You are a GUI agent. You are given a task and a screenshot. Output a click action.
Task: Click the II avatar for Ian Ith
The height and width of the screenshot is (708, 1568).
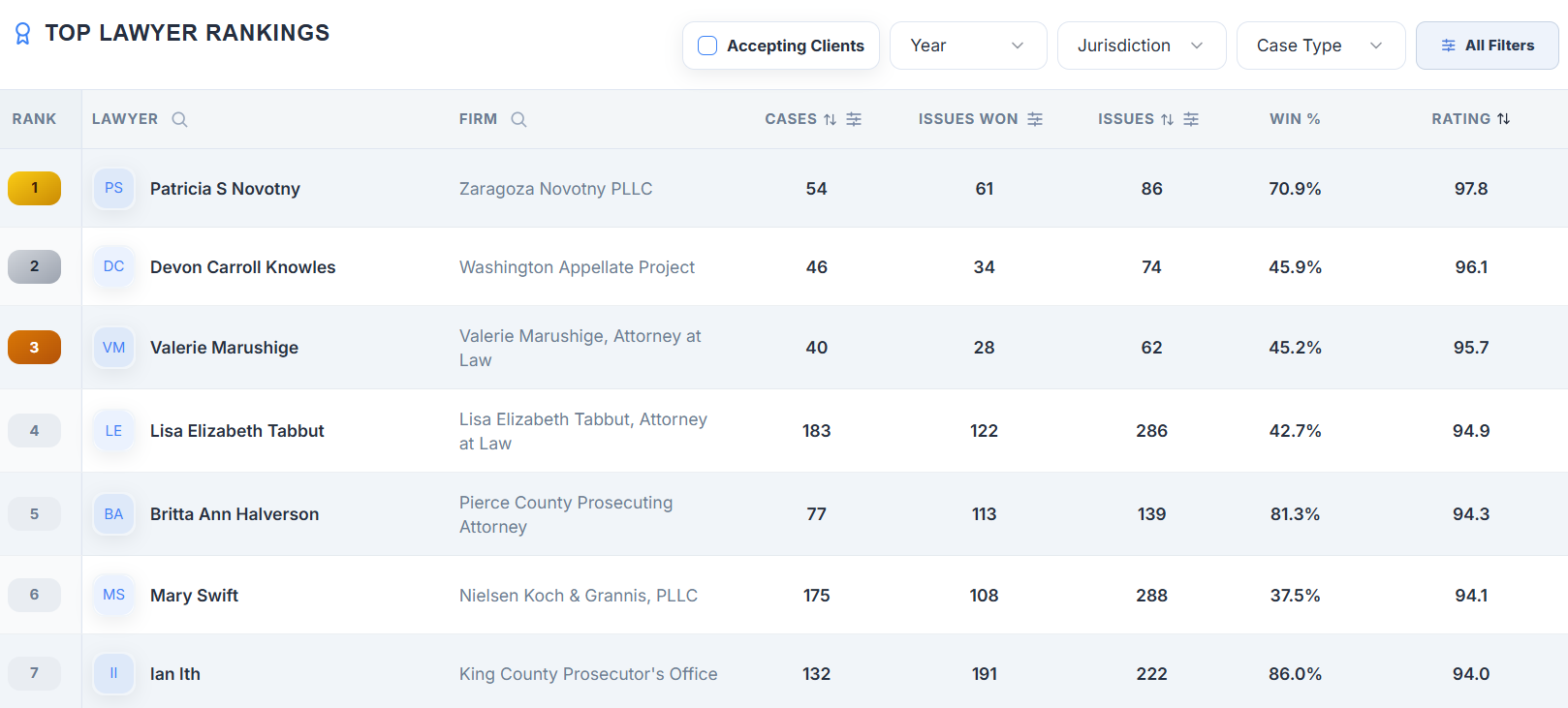click(113, 673)
